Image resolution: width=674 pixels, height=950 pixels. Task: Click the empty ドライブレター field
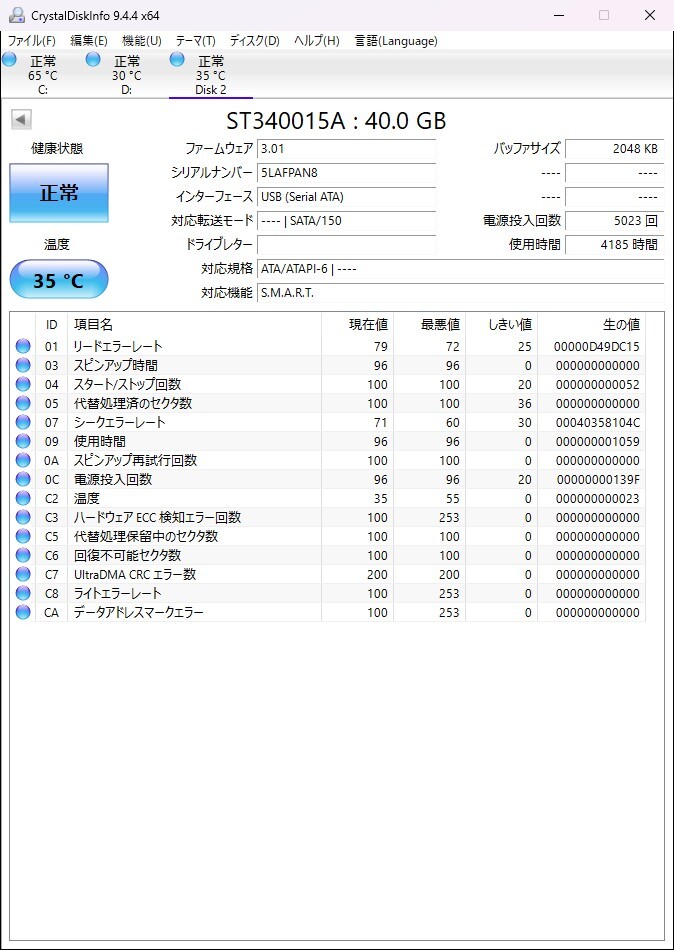(x=347, y=245)
